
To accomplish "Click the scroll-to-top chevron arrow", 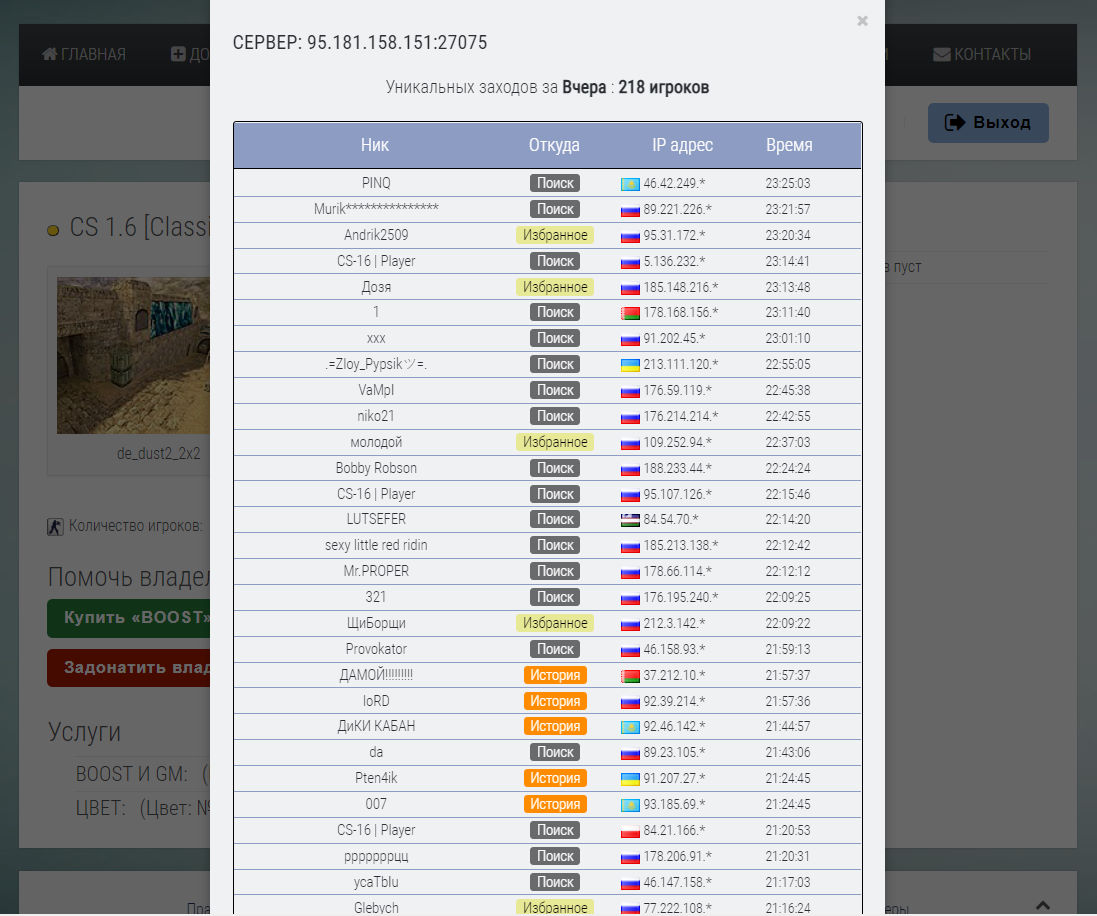I will tap(1042, 905).
